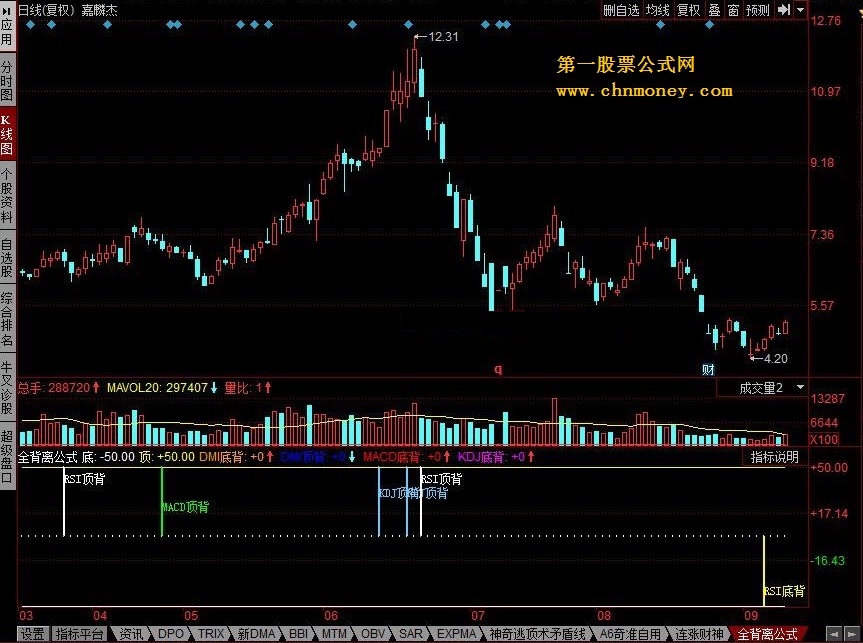The width and height of the screenshot is (863, 643).
Task: Click the jump-to-end arrow icon
Action: [784, 10]
